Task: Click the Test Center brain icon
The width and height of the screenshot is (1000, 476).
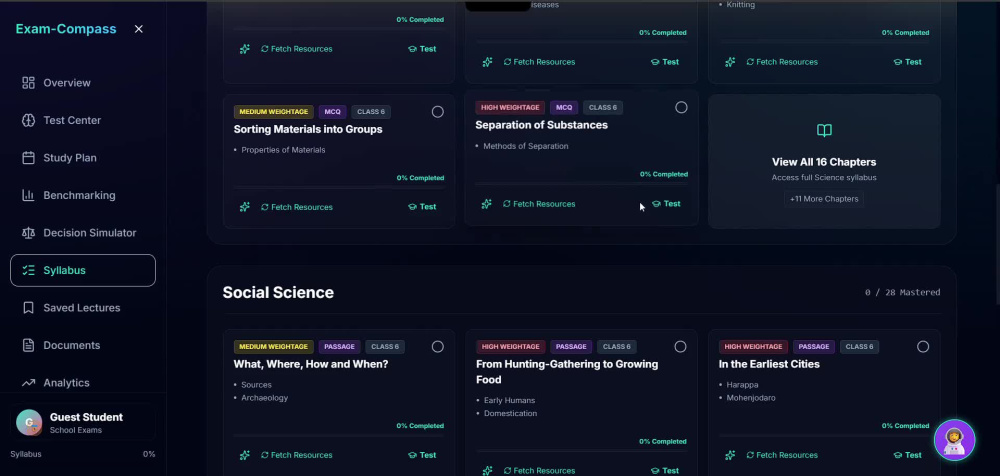Action: click(28, 121)
